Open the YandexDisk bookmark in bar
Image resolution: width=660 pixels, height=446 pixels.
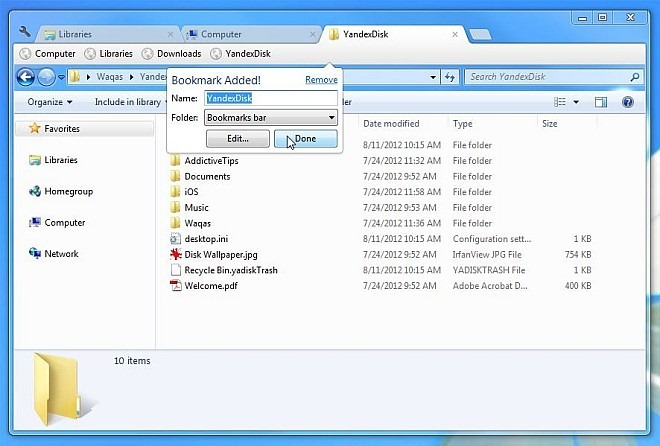pos(240,54)
